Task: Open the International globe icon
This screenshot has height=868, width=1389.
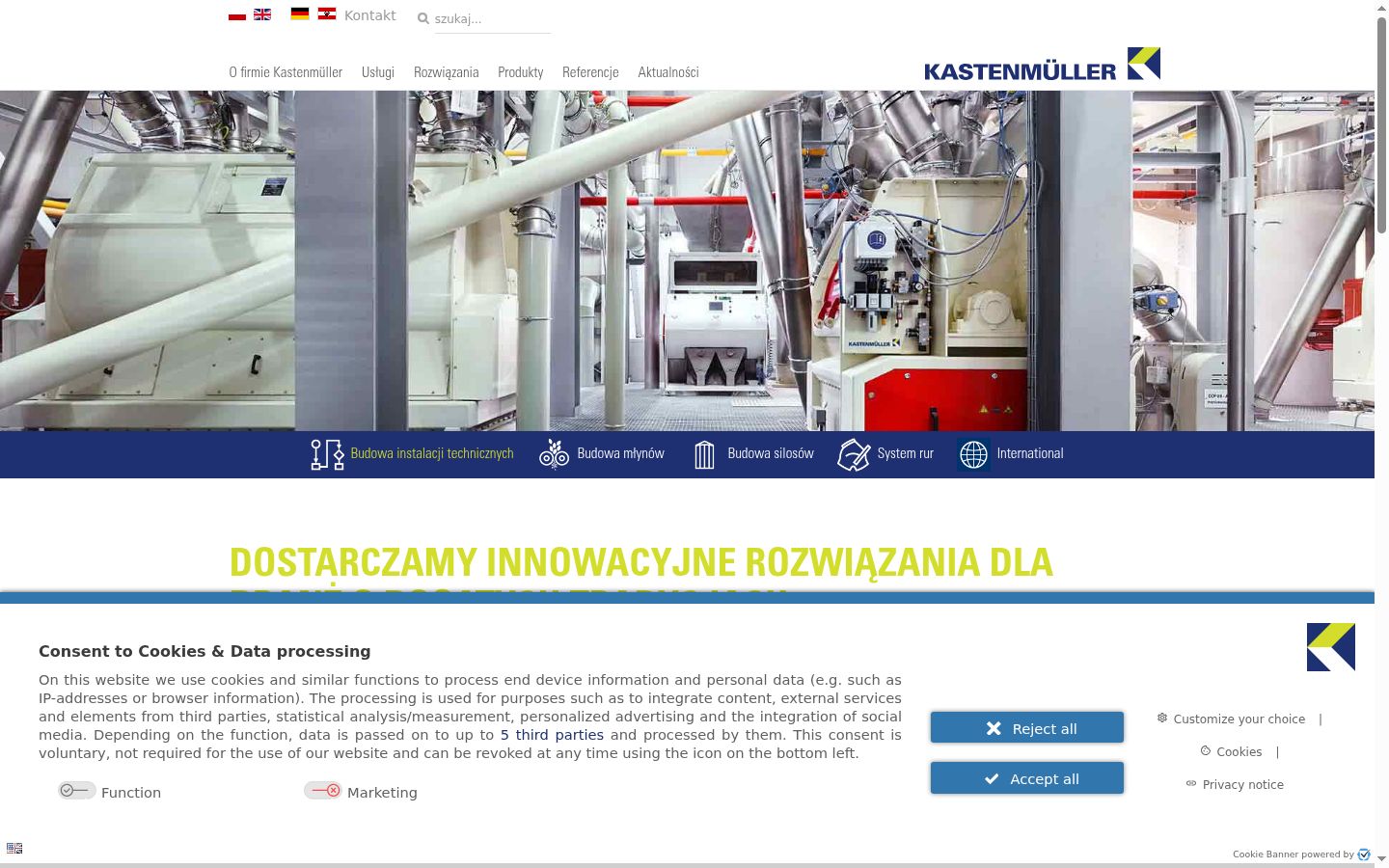Action: pos(974,454)
